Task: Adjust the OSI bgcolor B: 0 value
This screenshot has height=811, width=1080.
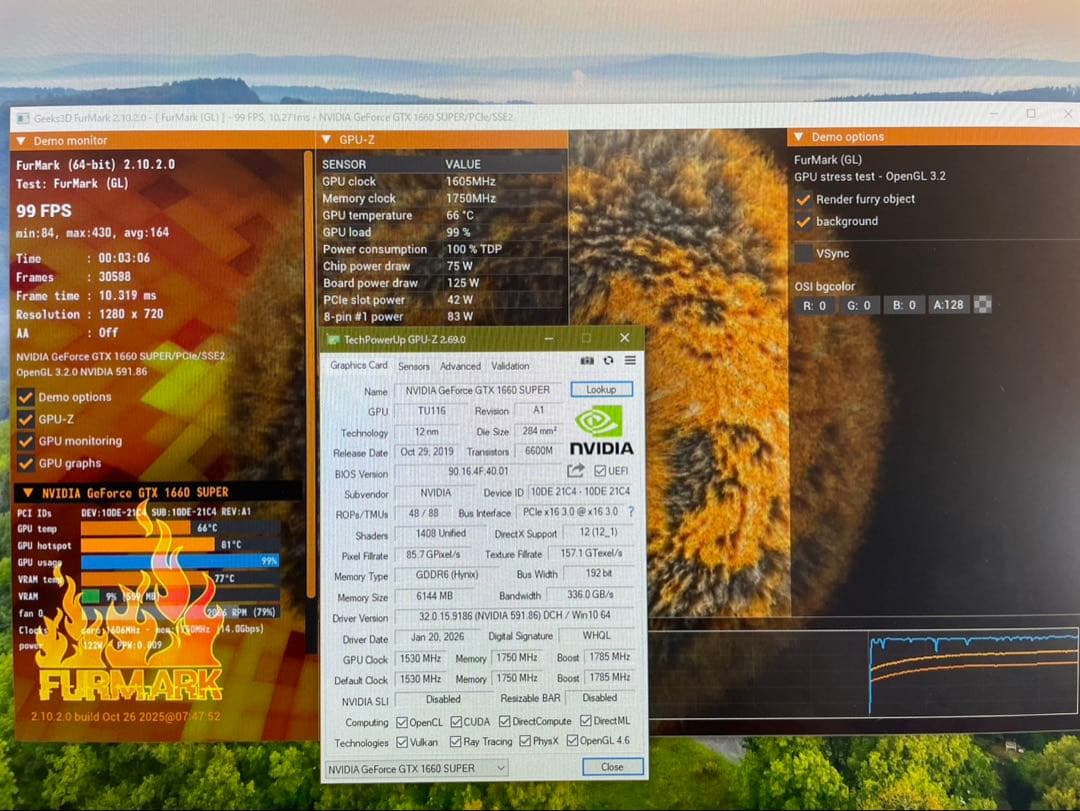Action: [x=904, y=305]
